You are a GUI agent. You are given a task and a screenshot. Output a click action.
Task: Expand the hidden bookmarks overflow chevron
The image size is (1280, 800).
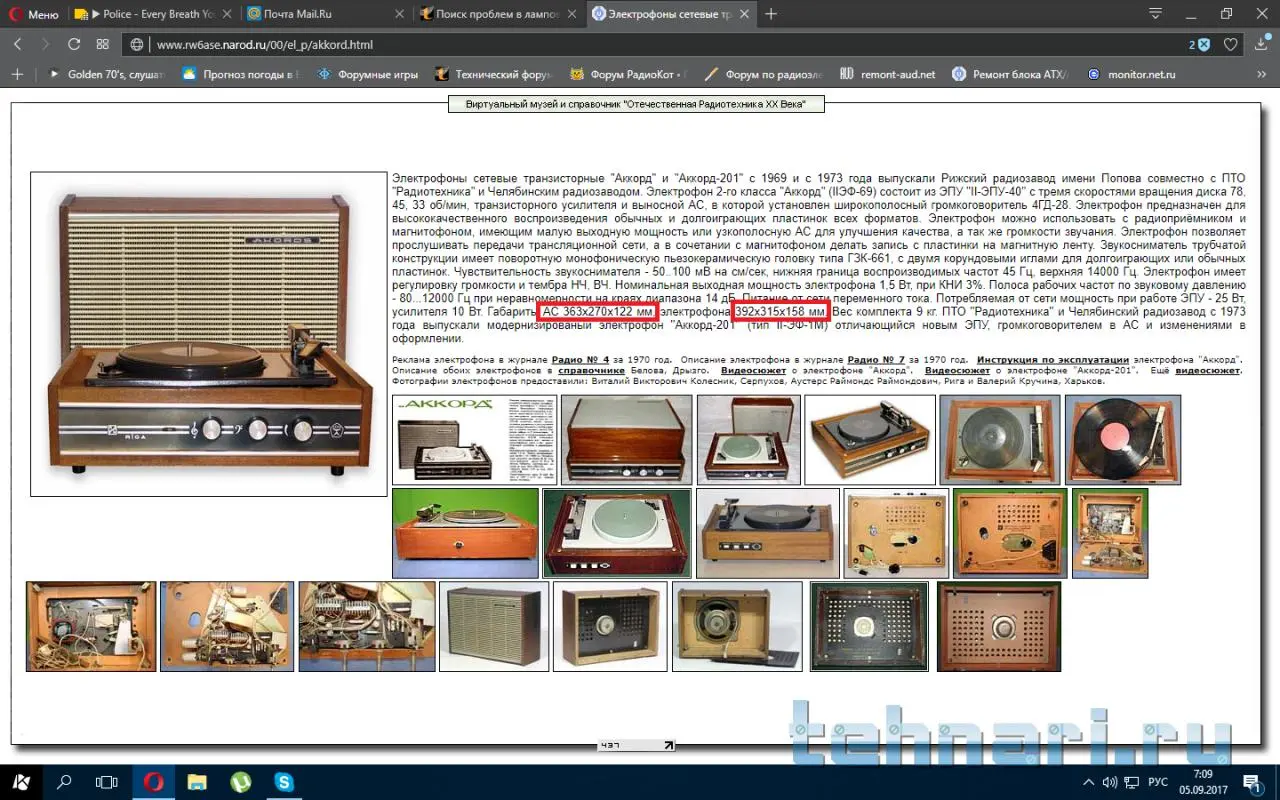click(x=1262, y=74)
